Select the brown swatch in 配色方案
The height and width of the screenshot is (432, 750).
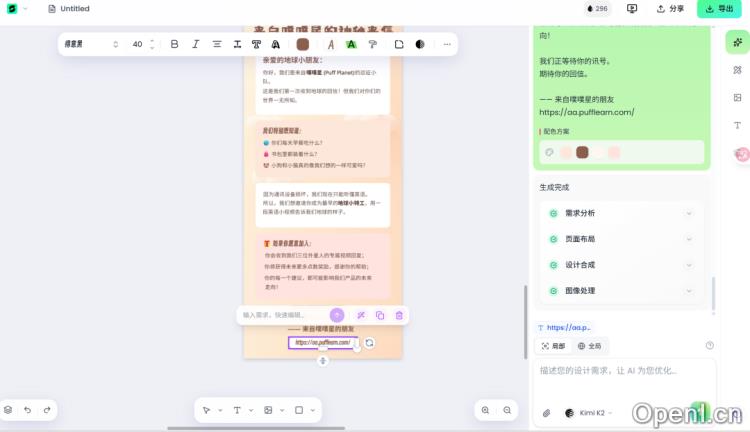582,152
